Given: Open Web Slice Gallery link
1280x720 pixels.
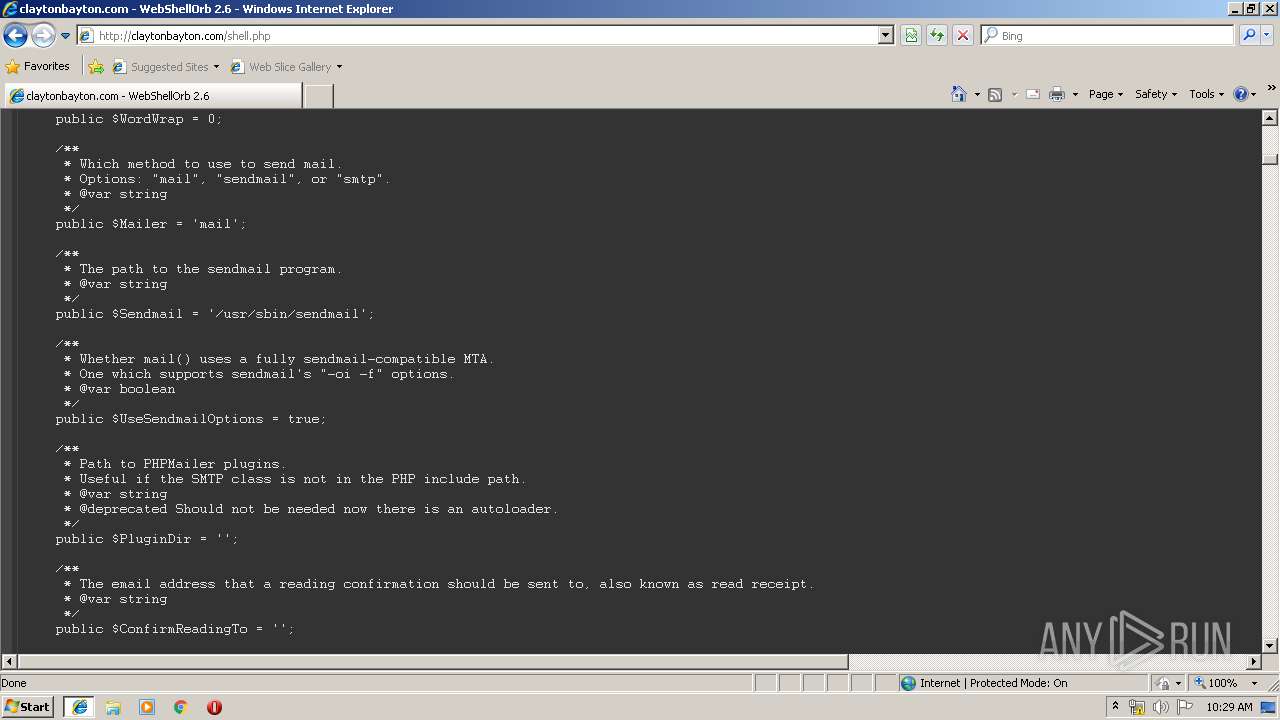Looking at the screenshot, I should pos(281,67).
